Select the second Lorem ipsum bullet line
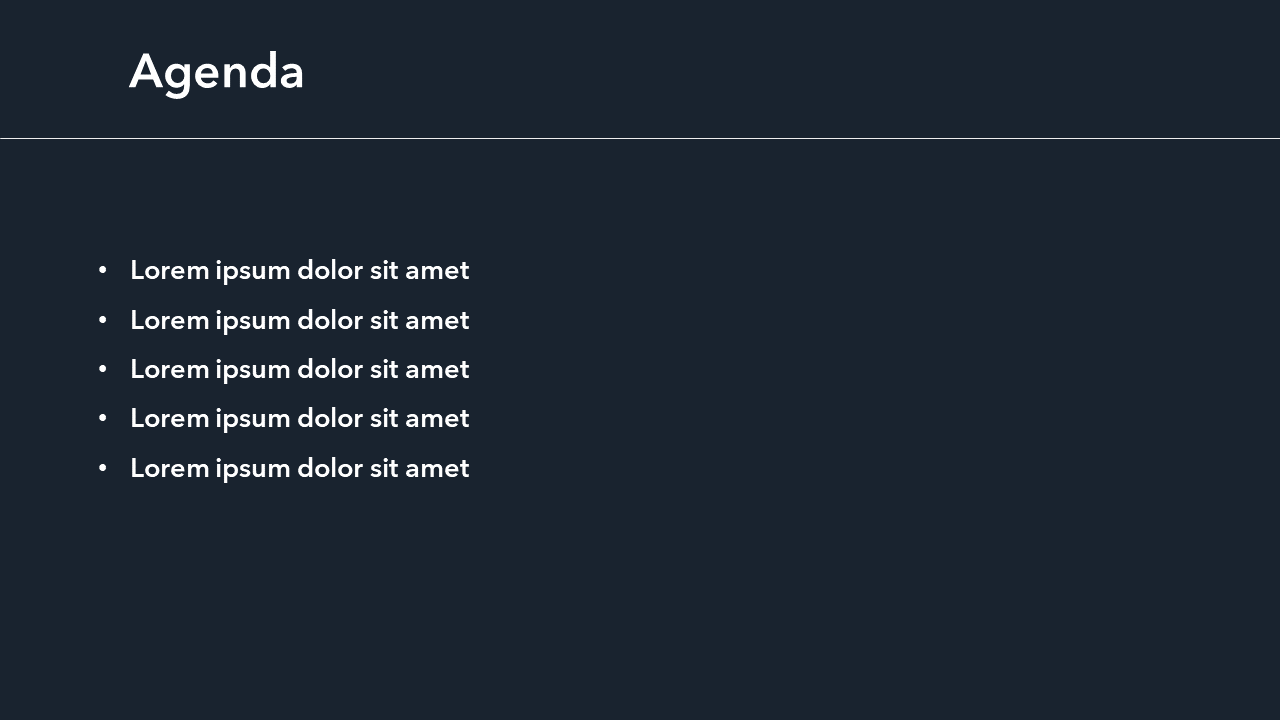The image size is (1280, 720). pos(299,320)
